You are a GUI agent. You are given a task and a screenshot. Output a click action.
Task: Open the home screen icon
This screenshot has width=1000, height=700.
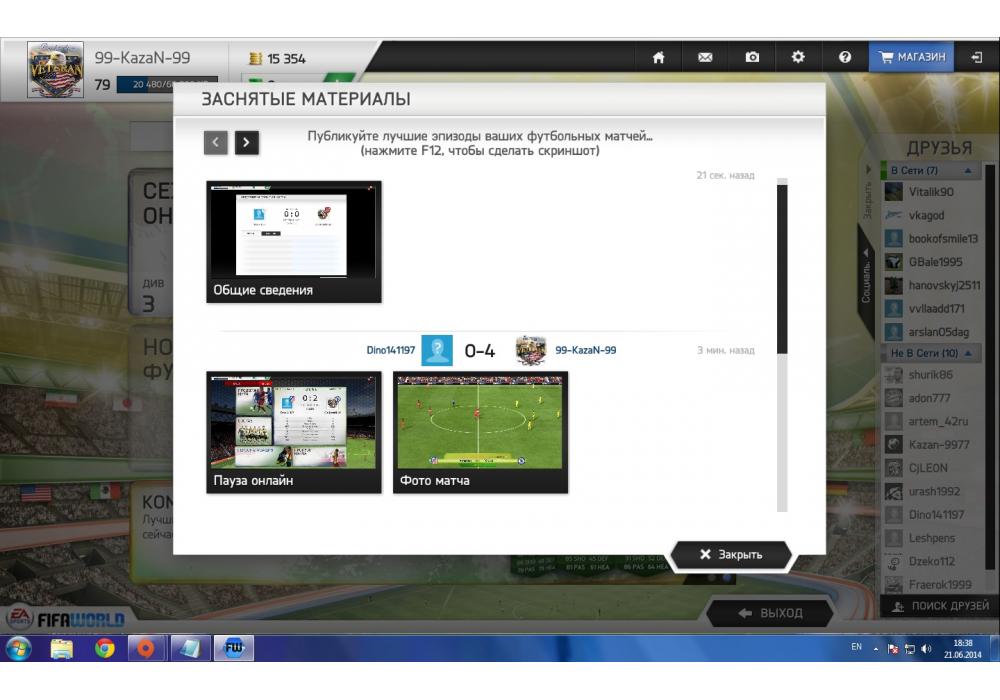658,58
